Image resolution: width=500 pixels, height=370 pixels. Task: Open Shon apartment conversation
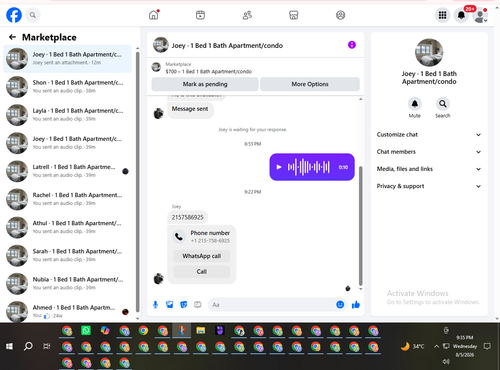(68, 87)
